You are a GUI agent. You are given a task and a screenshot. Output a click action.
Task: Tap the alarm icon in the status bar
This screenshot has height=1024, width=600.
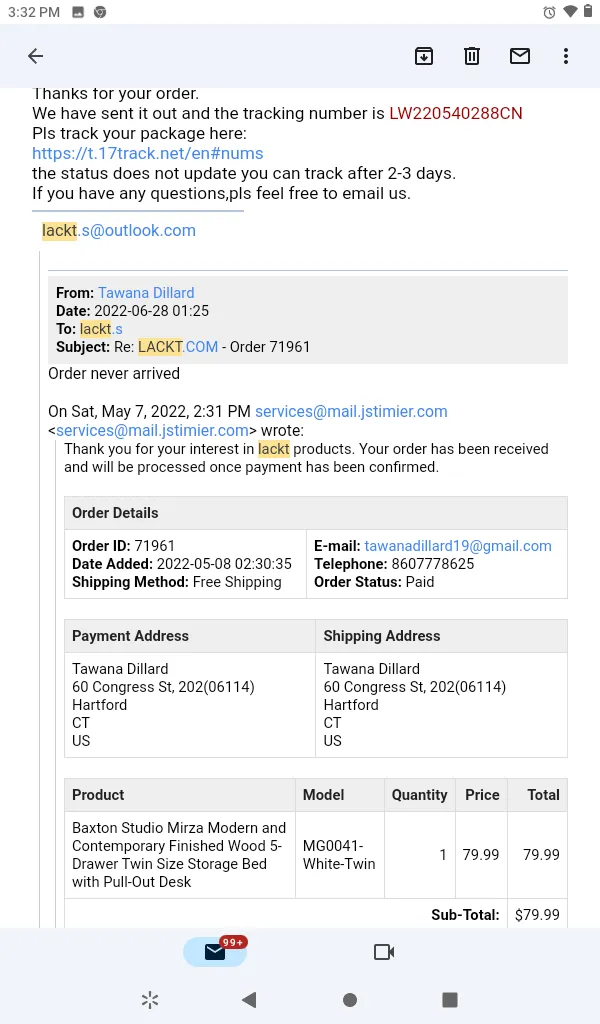point(549,12)
